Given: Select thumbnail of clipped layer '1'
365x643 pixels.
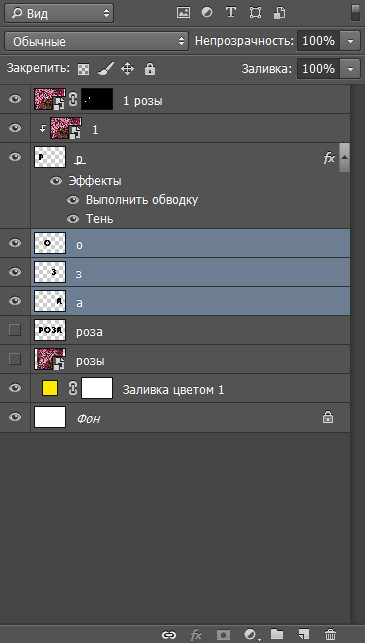Looking at the screenshot, I should tap(66, 128).
